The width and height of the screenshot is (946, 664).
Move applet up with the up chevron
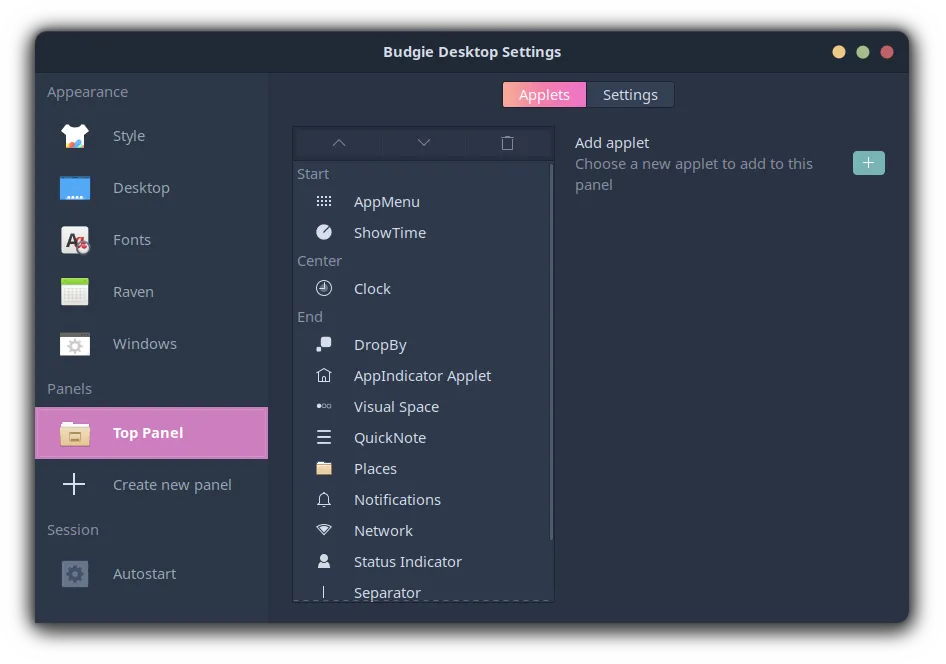[338, 143]
